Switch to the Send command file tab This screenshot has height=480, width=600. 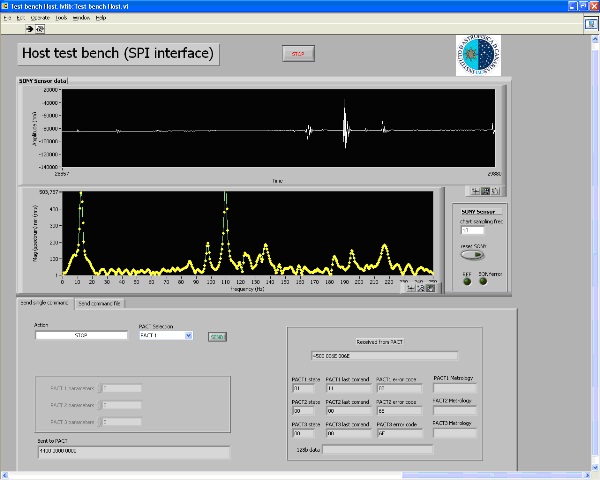pos(100,302)
